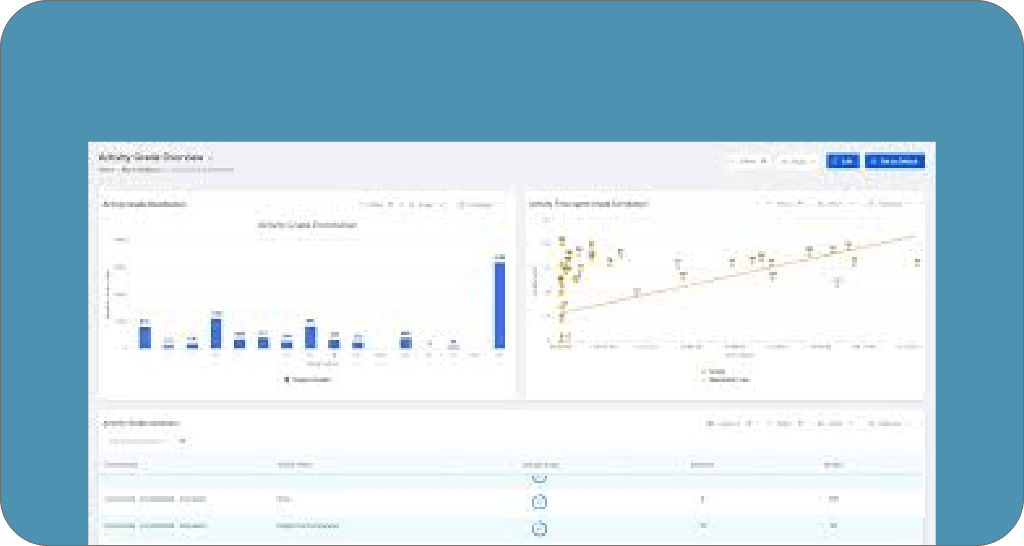Click the first column header in the table
1024x546 pixels.
coord(121,465)
